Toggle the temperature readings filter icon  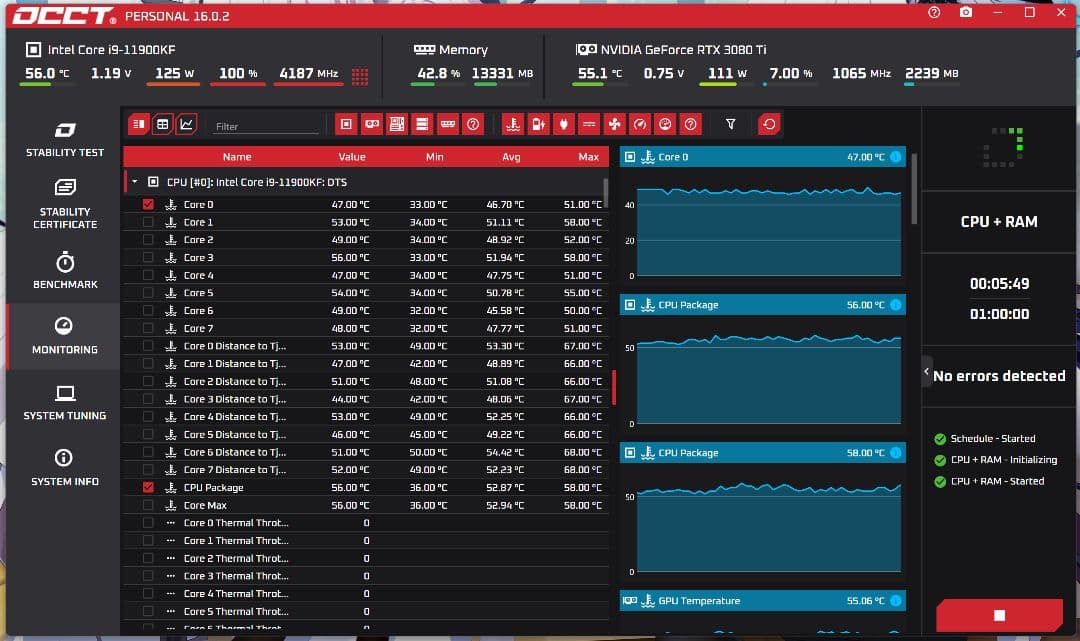(513, 125)
